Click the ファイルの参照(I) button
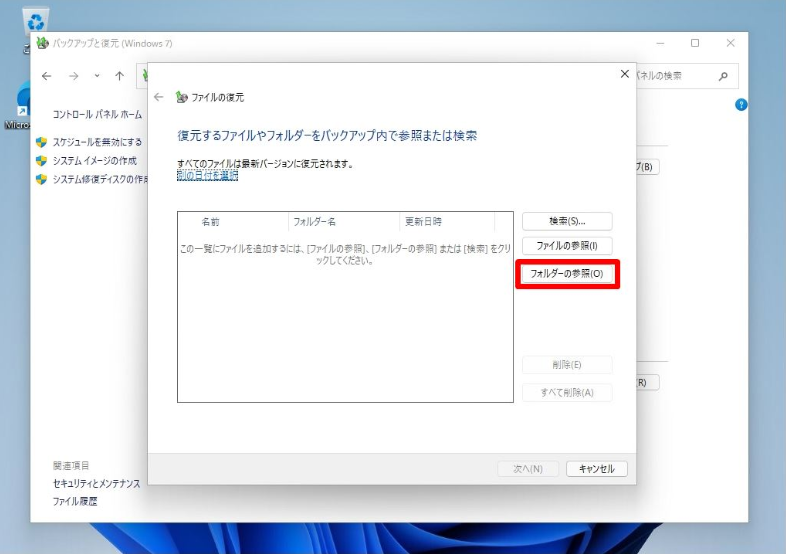The width and height of the screenshot is (786, 554). 567,246
